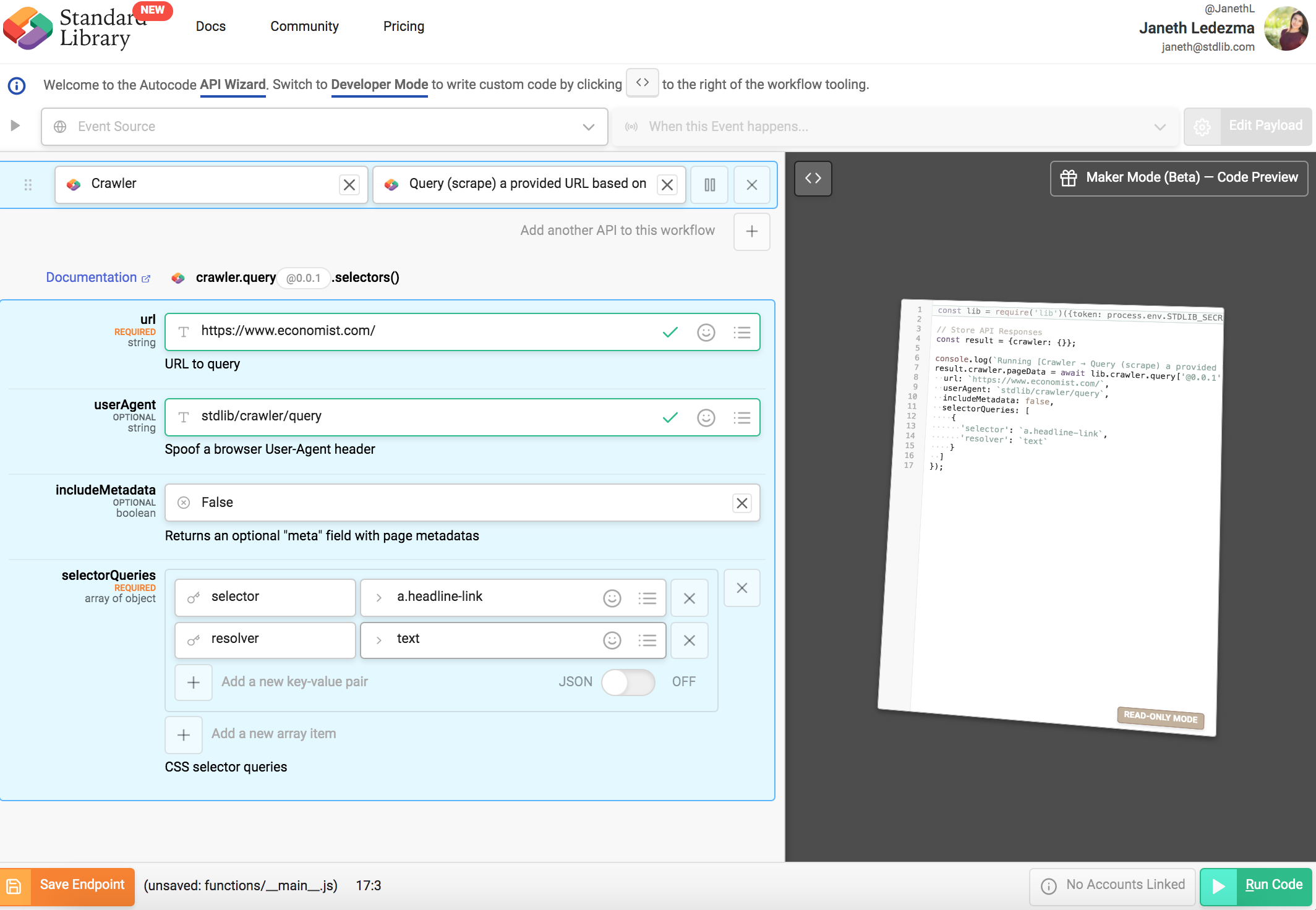The height and width of the screenshot is (910, 1316).
Task: Click the Developer Mode link
Action: (379, 84)
